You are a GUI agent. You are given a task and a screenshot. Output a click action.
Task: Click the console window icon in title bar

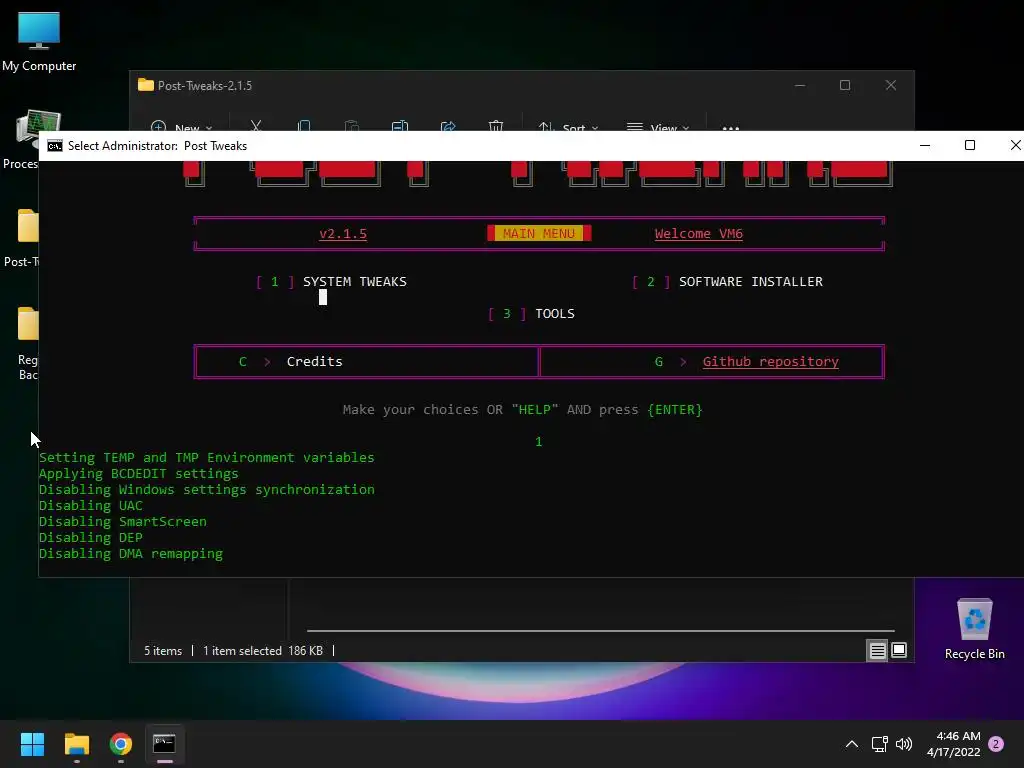[55, 146]
